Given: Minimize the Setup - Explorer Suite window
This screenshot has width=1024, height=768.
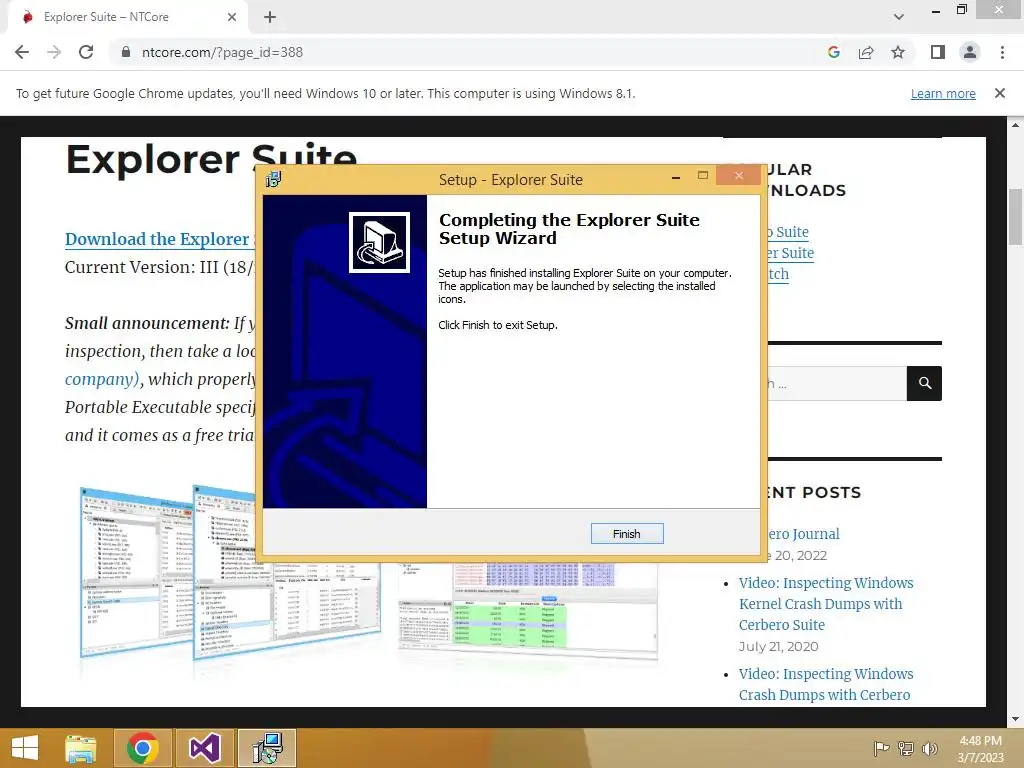Looking at the screenshot, I should tap(676, 176).
